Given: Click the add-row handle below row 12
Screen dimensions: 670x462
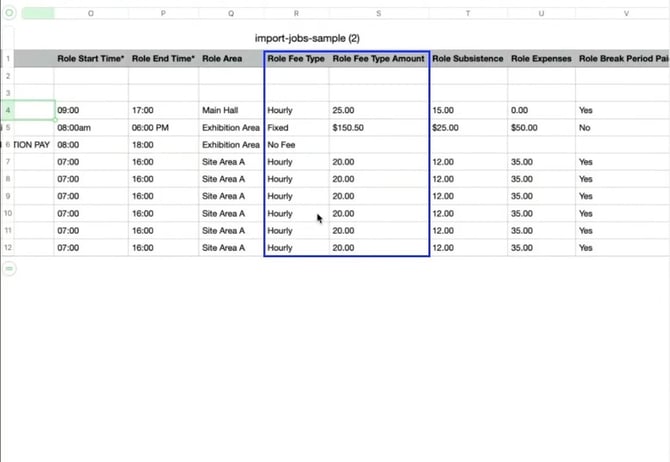Looking at the screenshot, I should coord(9,268).
